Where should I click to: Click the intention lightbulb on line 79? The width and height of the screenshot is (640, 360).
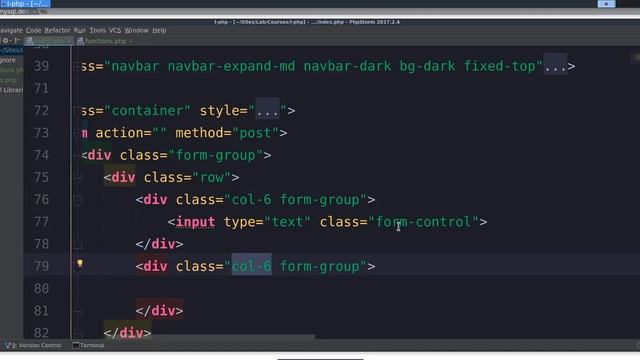tap(80, 264)
